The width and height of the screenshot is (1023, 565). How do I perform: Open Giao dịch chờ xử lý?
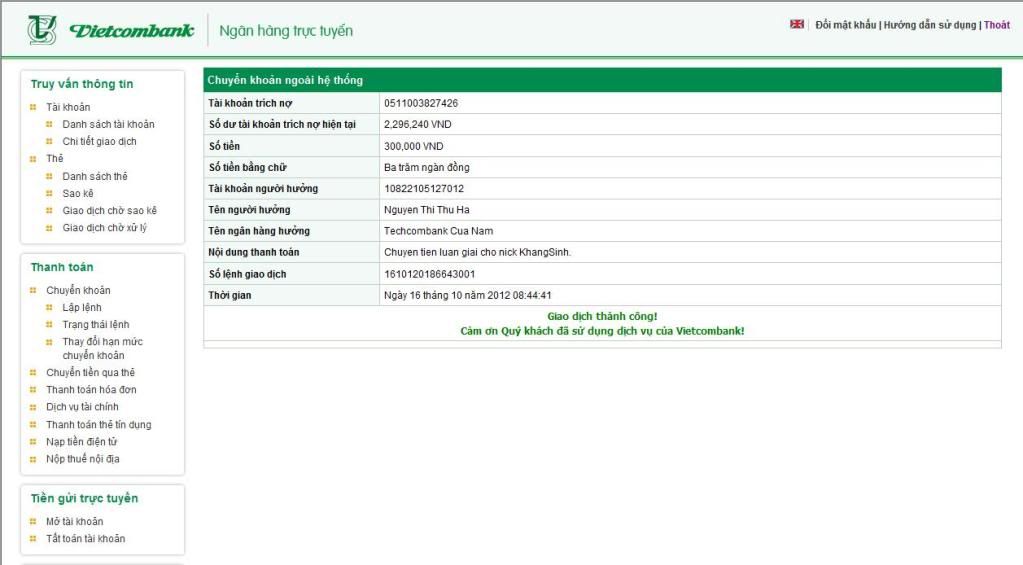tap(104, 228)
